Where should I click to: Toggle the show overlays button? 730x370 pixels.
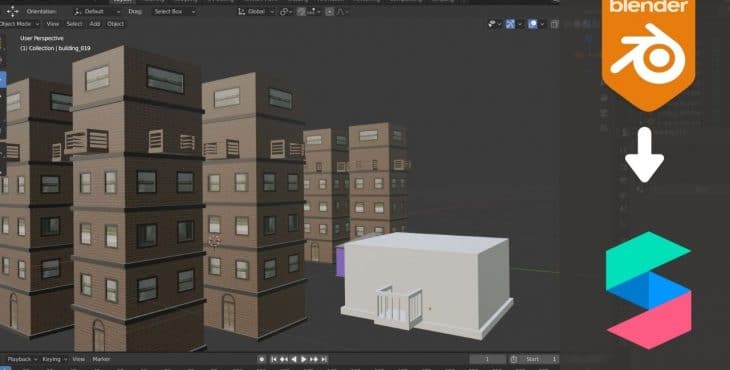[533, 24]
